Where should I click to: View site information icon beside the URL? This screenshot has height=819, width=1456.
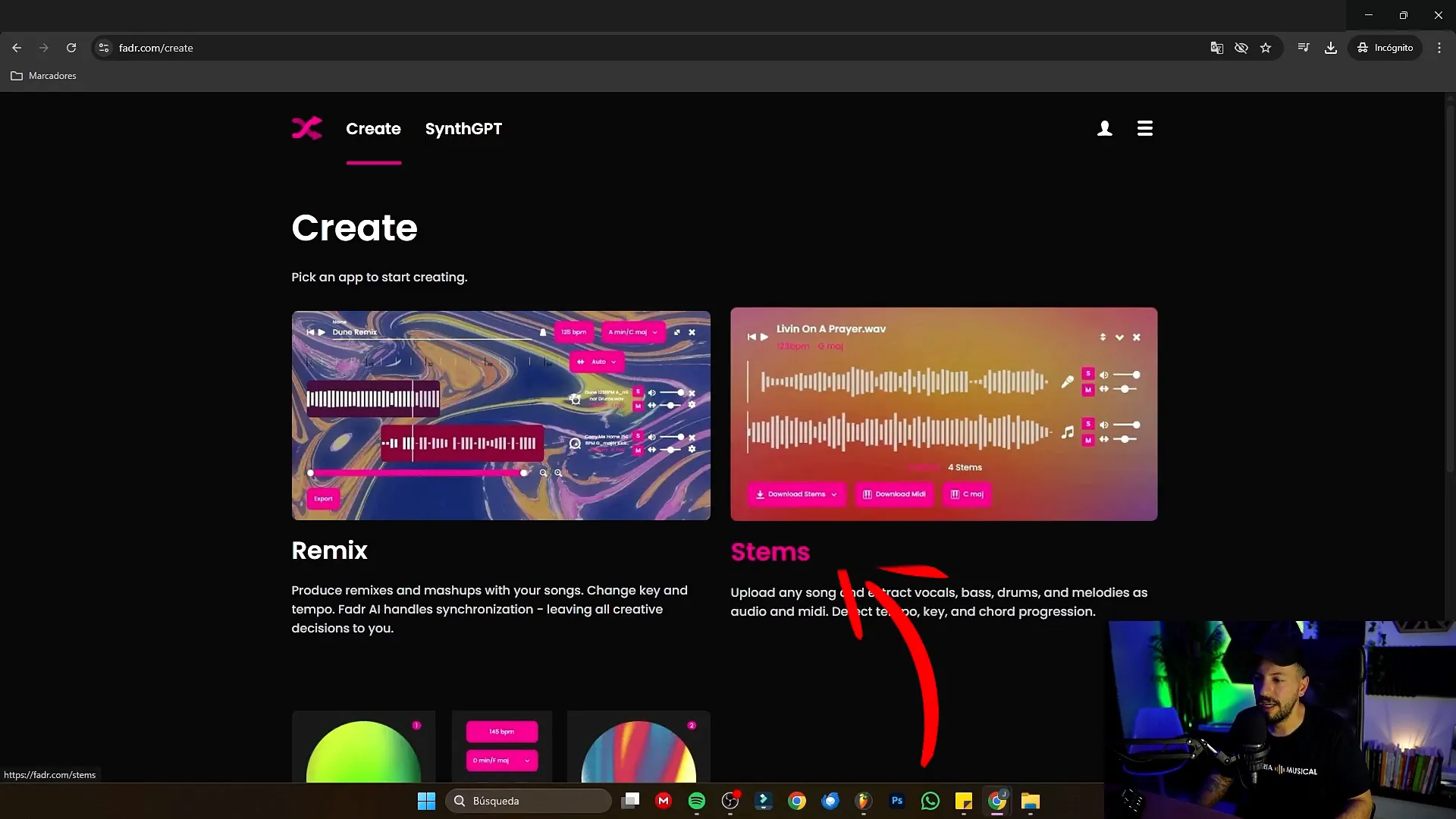104,48
